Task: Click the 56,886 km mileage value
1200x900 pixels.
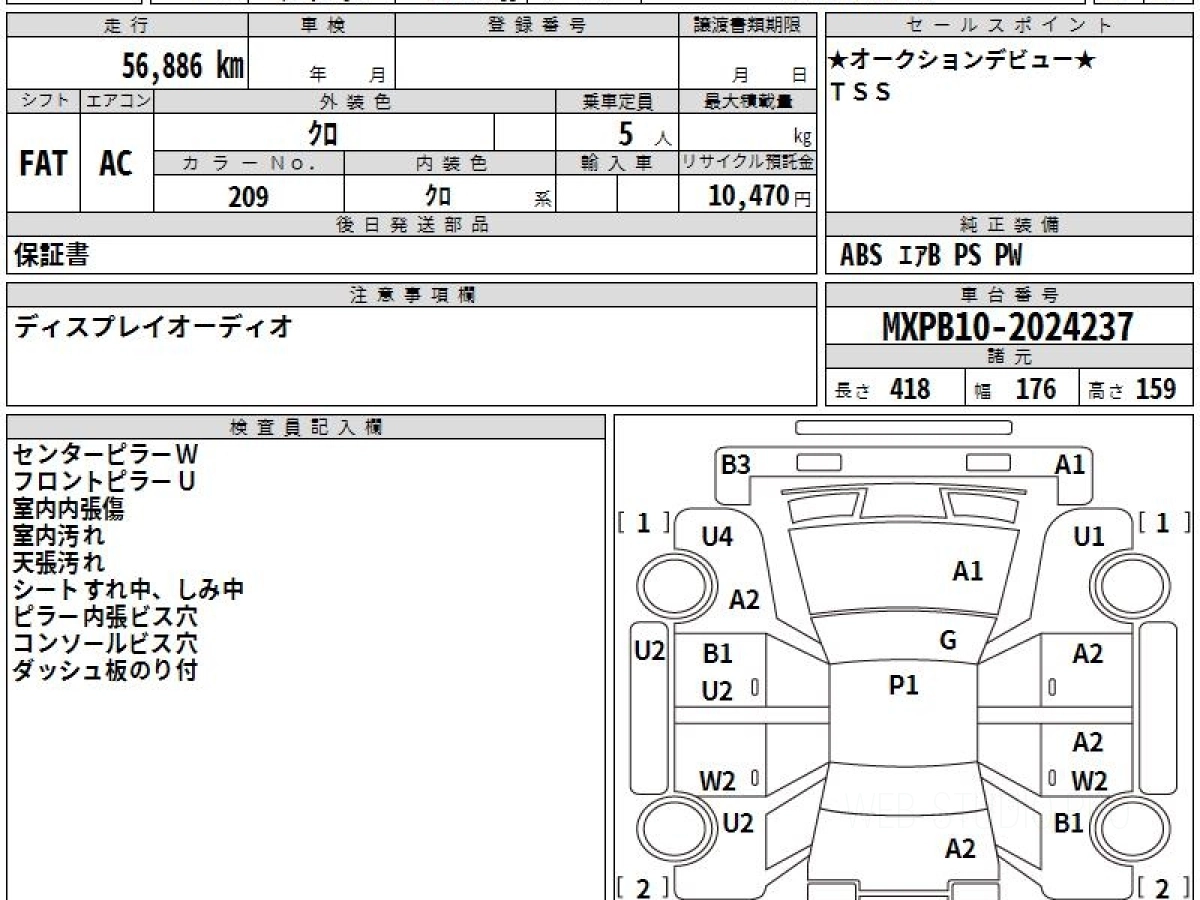Action: tap(183, 67)
